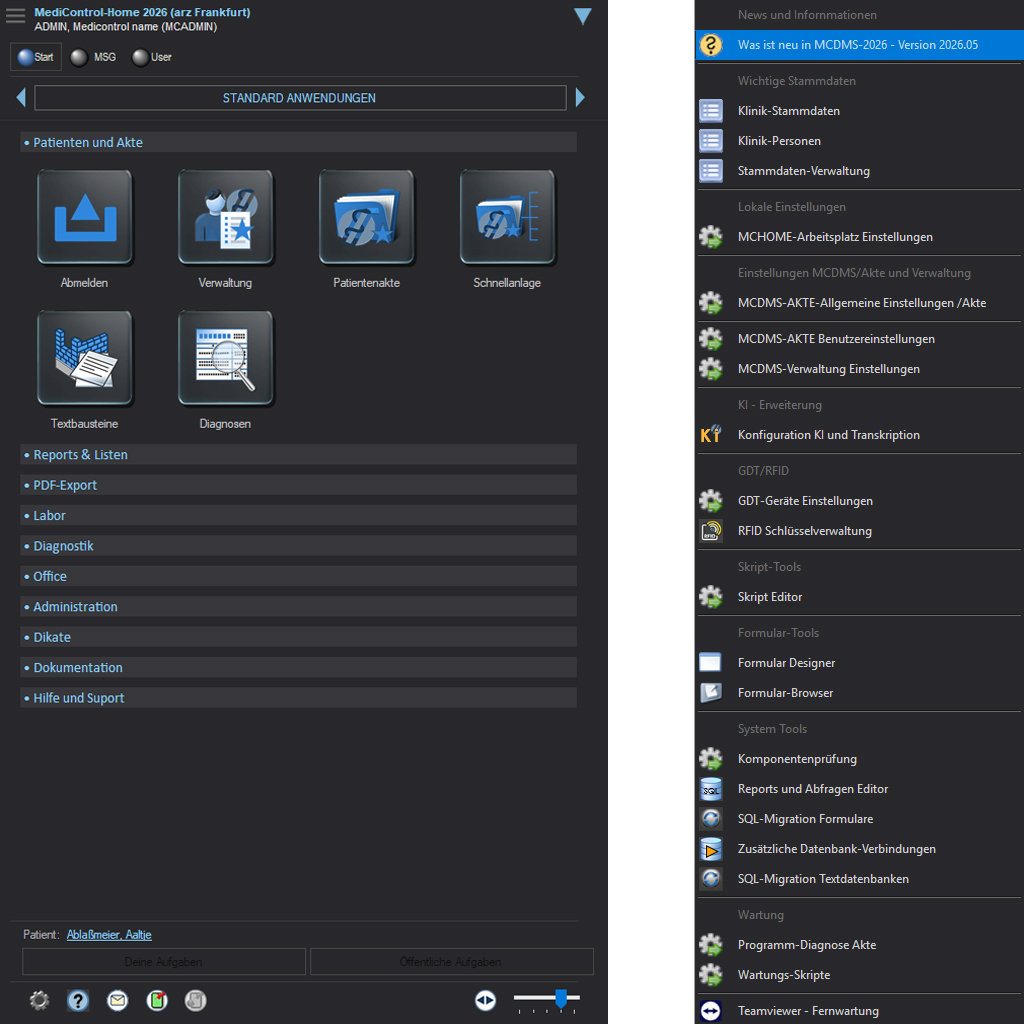Click the patient link Ablaßmeier, Aaltje

109,935
